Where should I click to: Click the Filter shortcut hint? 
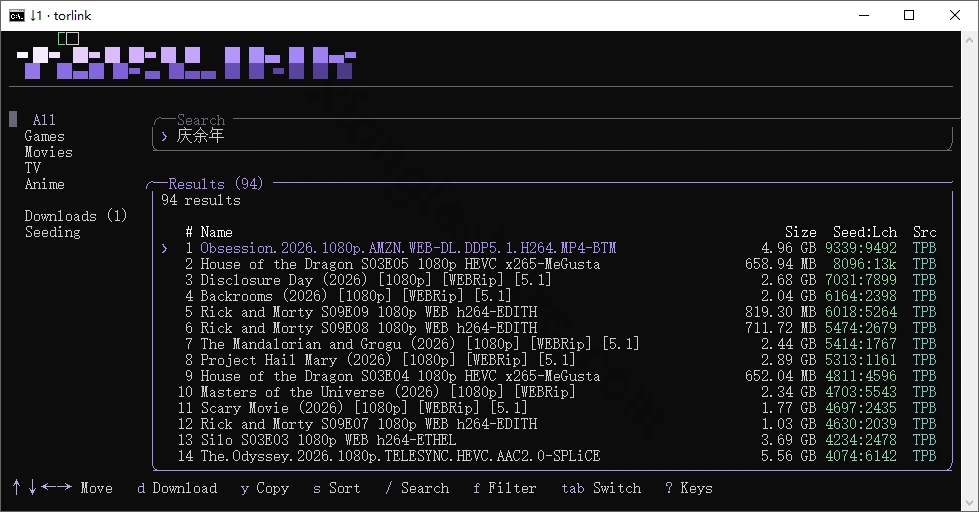(x=504, y=488)
